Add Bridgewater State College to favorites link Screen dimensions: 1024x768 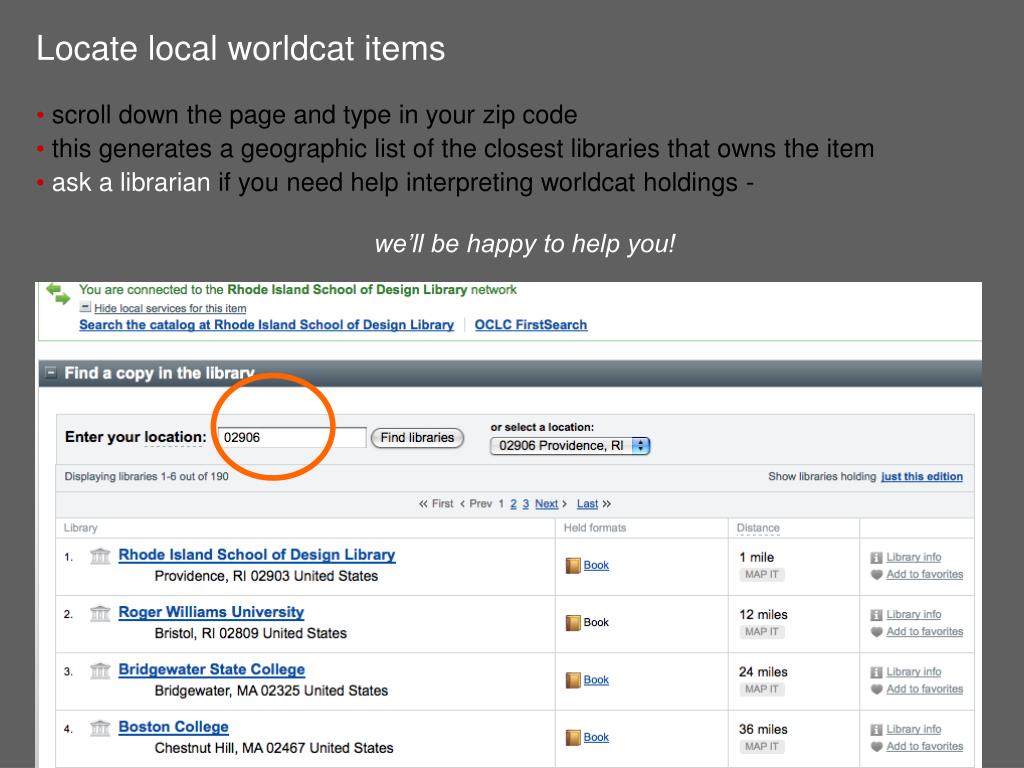click(x=925, y=689)
